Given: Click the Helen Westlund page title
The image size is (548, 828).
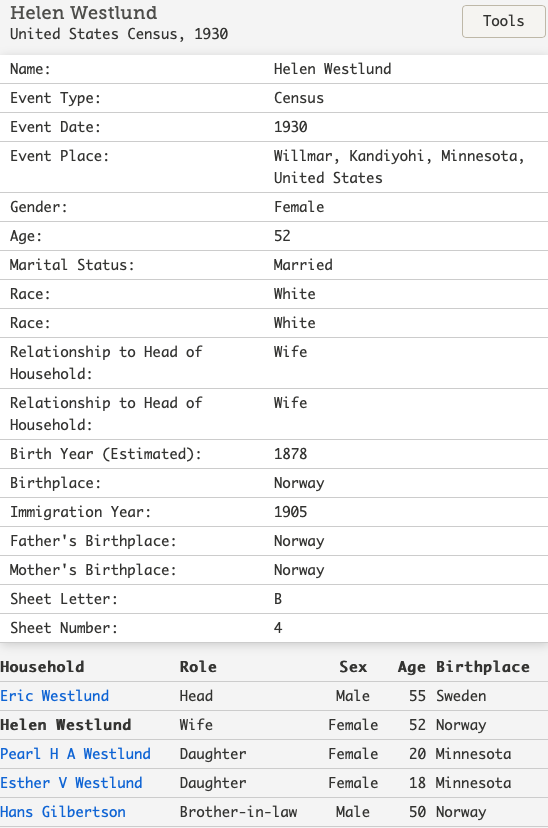Looking at the screenshot, I should click(83, 12).
